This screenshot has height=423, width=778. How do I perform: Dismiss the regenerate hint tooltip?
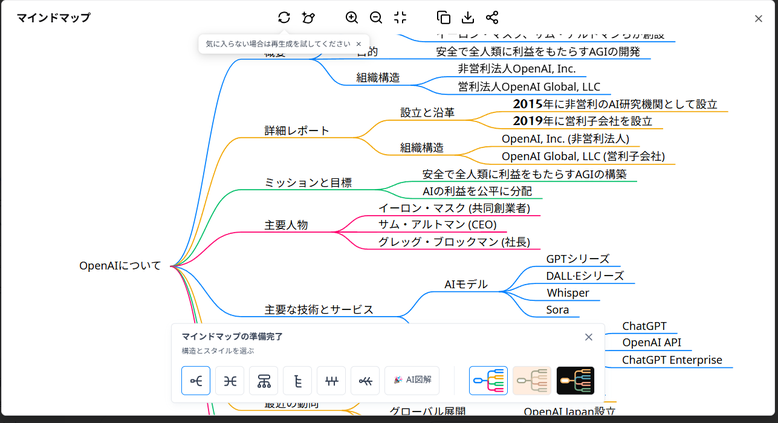coord(359,44)
